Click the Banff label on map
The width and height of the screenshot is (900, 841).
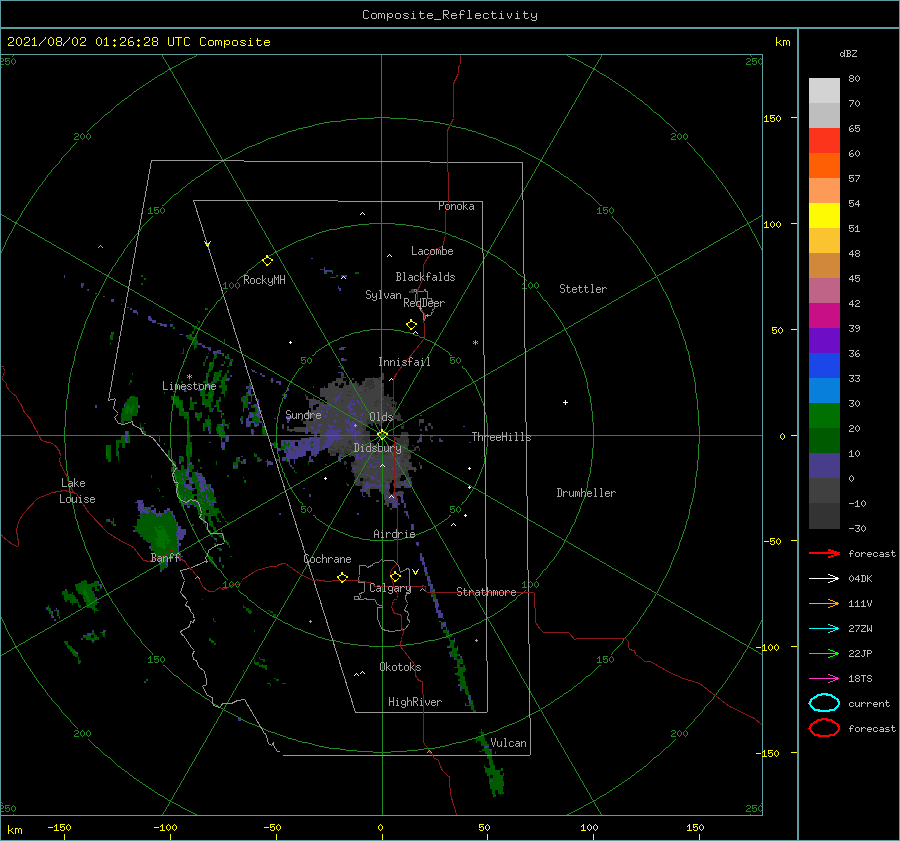[165, 557]
